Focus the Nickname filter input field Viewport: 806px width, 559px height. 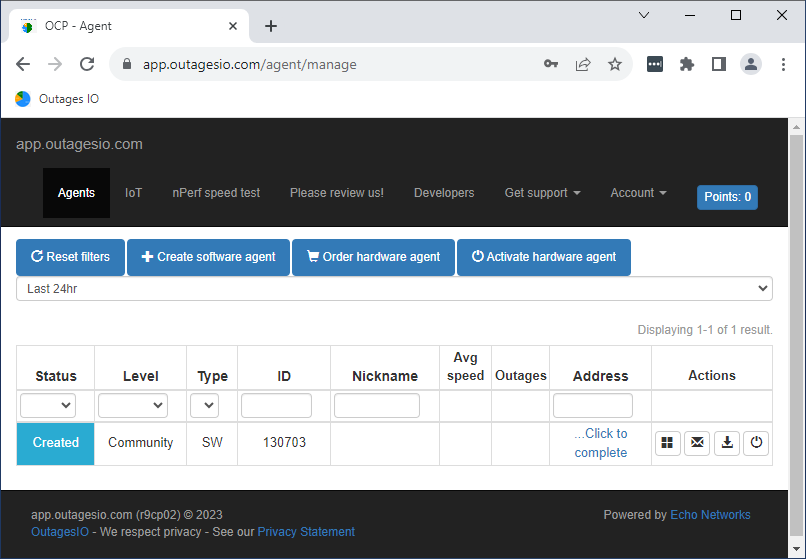point(377,405)
